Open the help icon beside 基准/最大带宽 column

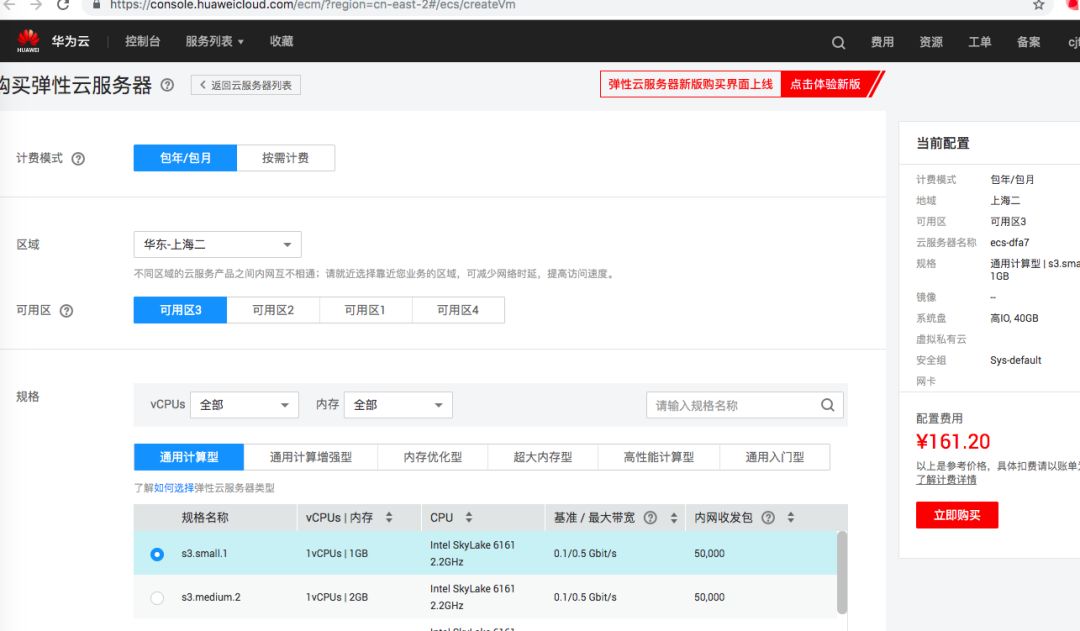click(x=650, y=517)
